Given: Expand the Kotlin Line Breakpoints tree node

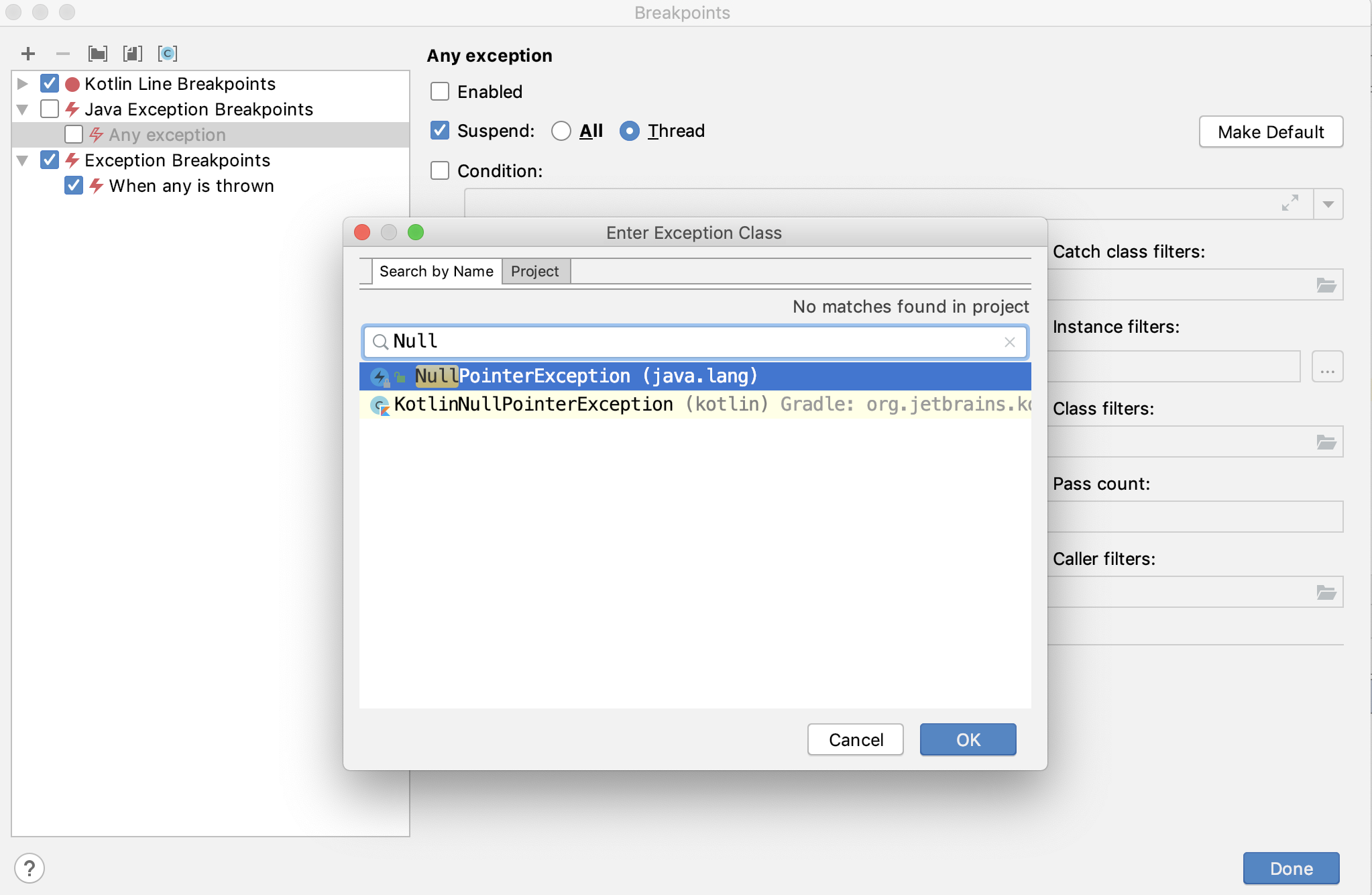Looking at the screenshot, I should (22, 83).
